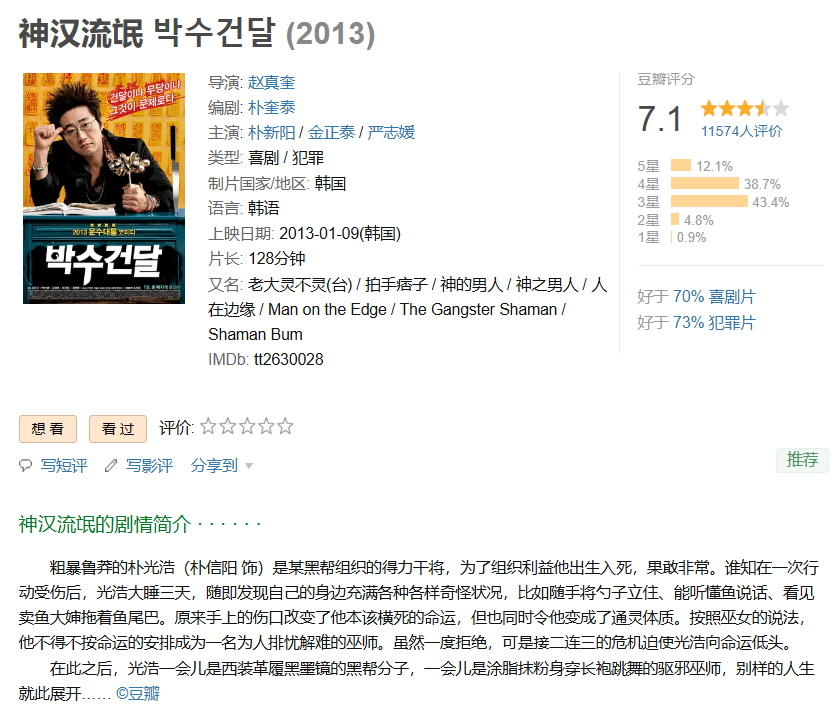
Task: Click the speech bubble icon beside 写短评
Action: pyautogui.click(x=25, y=465)
